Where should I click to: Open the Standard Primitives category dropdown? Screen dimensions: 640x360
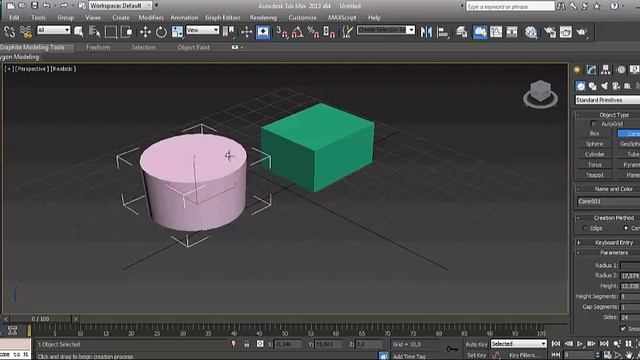608,100
